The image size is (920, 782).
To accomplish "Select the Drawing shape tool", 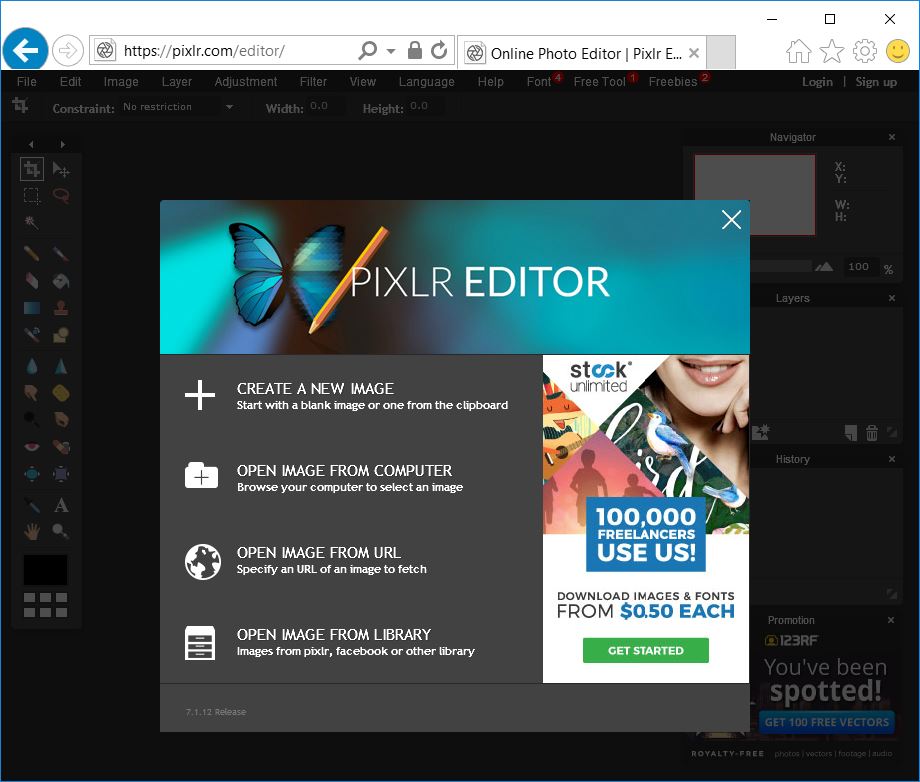I will [x=61, y=335].
